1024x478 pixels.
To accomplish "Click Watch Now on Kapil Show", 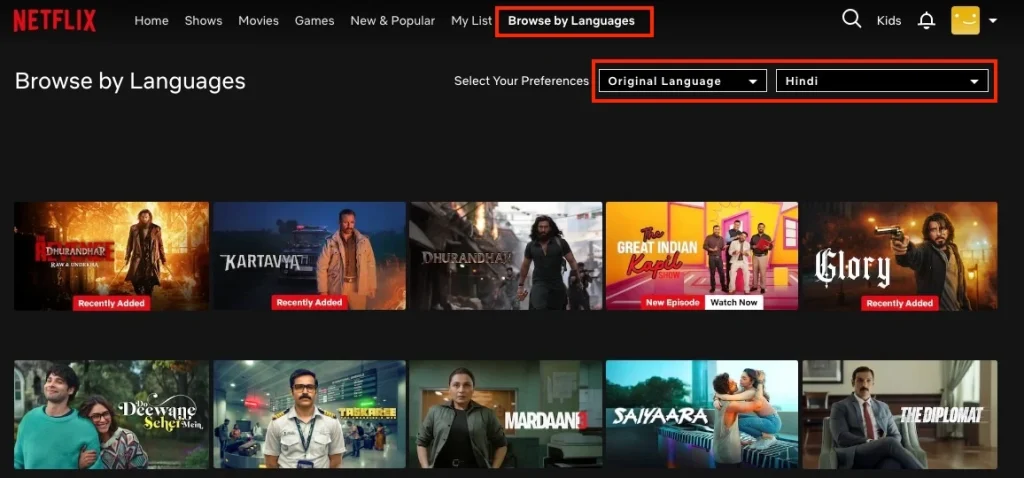I will pos(734,302).
